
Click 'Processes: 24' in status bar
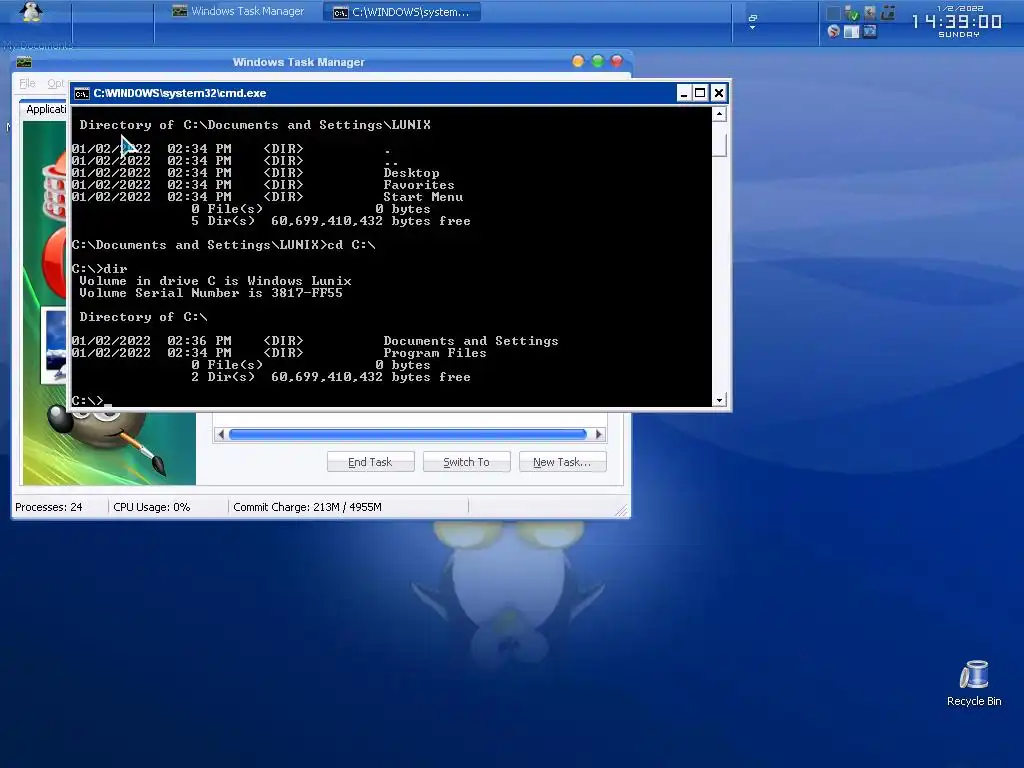(x=48, y=507)
